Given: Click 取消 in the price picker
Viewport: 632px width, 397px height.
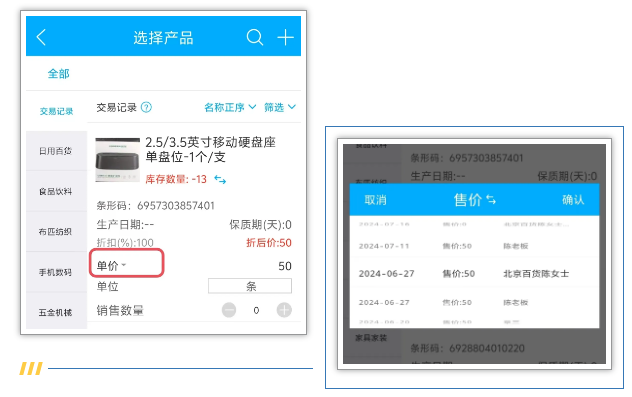Looking at the screenshot, I should point(375,200).
